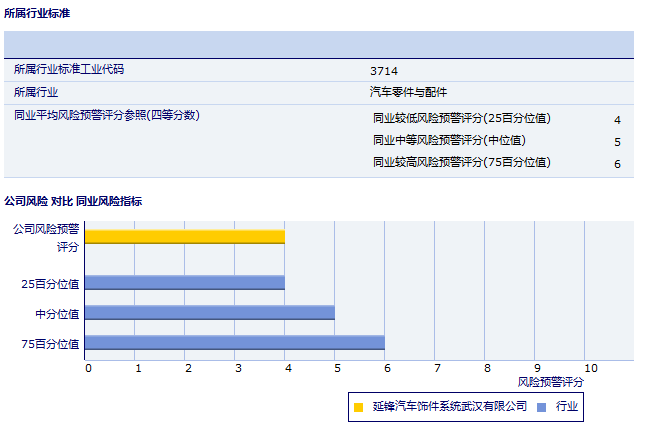This screenshot has width=653, height=436.
Task: Click the 10 tick label on x-axis
Action: point(590,368)
